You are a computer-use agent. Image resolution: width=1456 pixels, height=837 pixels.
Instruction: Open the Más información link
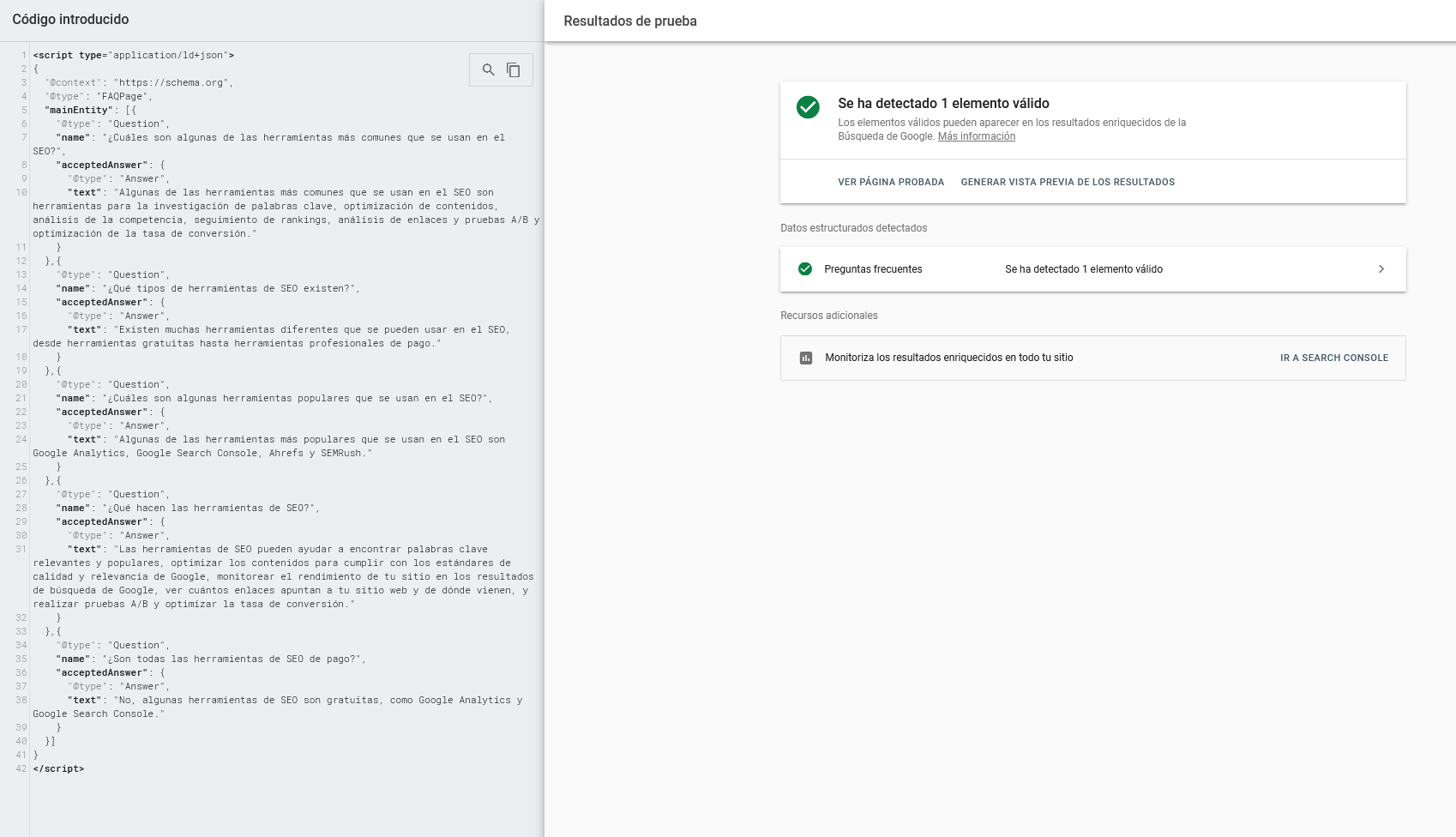coord(977,136)
